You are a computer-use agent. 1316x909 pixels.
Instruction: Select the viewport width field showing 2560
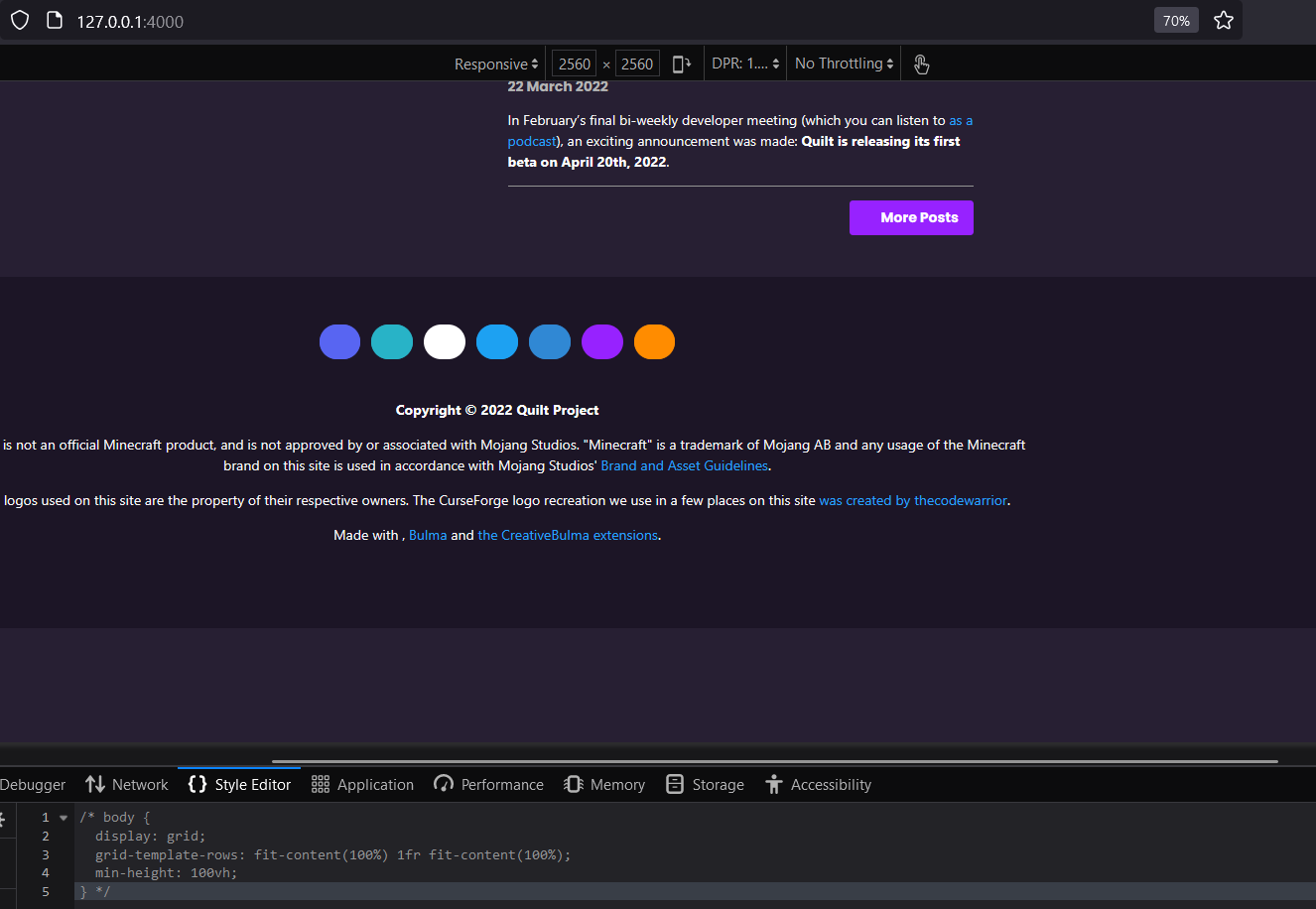coord(574,63)
